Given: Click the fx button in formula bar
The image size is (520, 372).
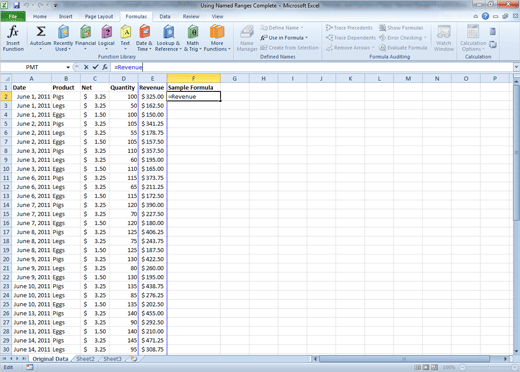Looking at the screenshot, I should [105, 67].
